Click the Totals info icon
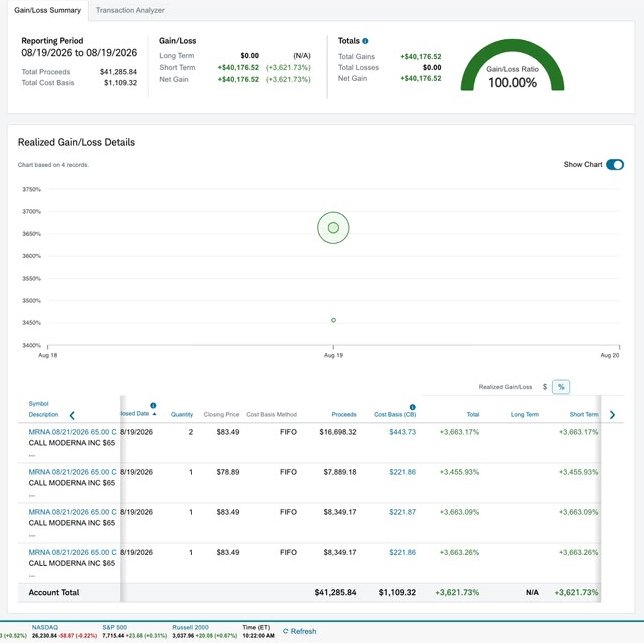This screenshot has height=643, width=644. pos(365,41)
